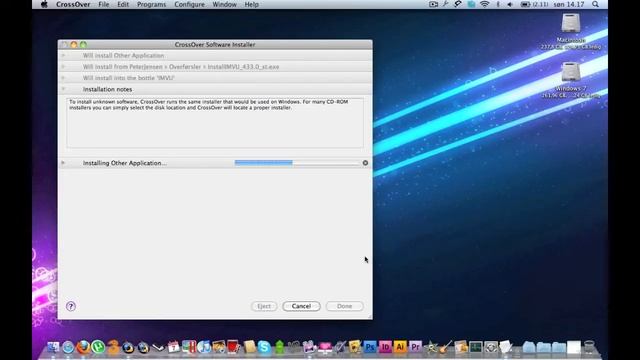
Task: Open Photoshop from the Dock
Action: [x=370, y=347]
